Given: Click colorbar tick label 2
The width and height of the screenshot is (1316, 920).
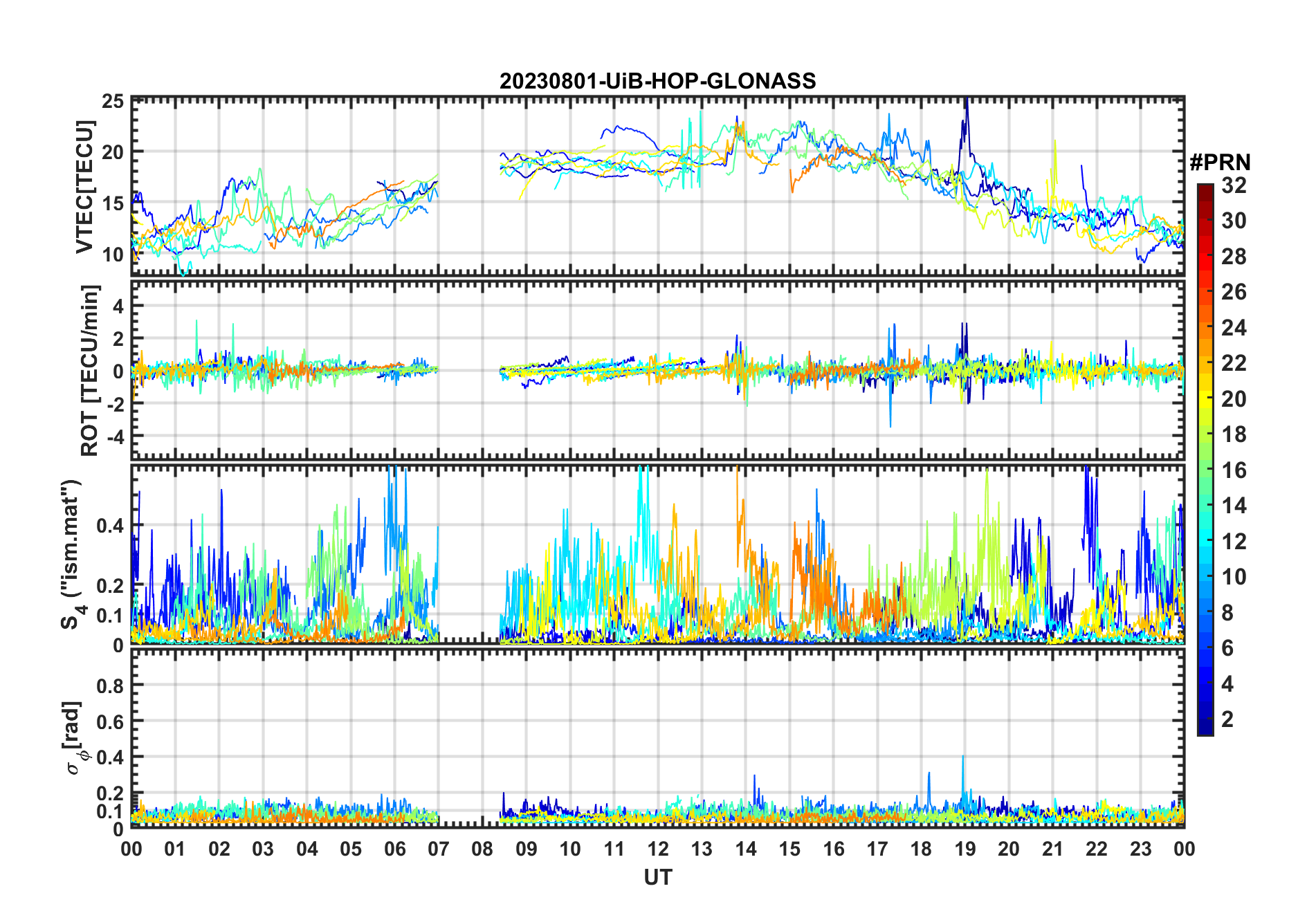Looking at the screenshot, I should coord(1227,719).
